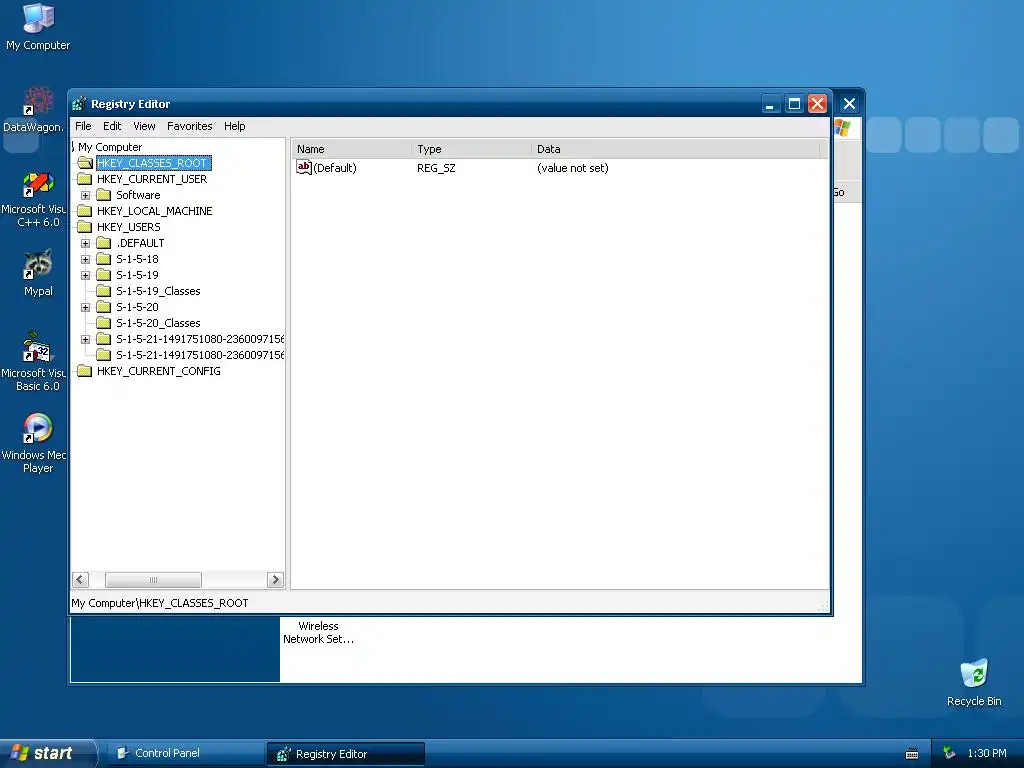The width and height of the screenshot is (1024, 768).
Task: Click the status bar path My Computer\HKEY_CLASSES_ROOT
Action: (160, 603)
